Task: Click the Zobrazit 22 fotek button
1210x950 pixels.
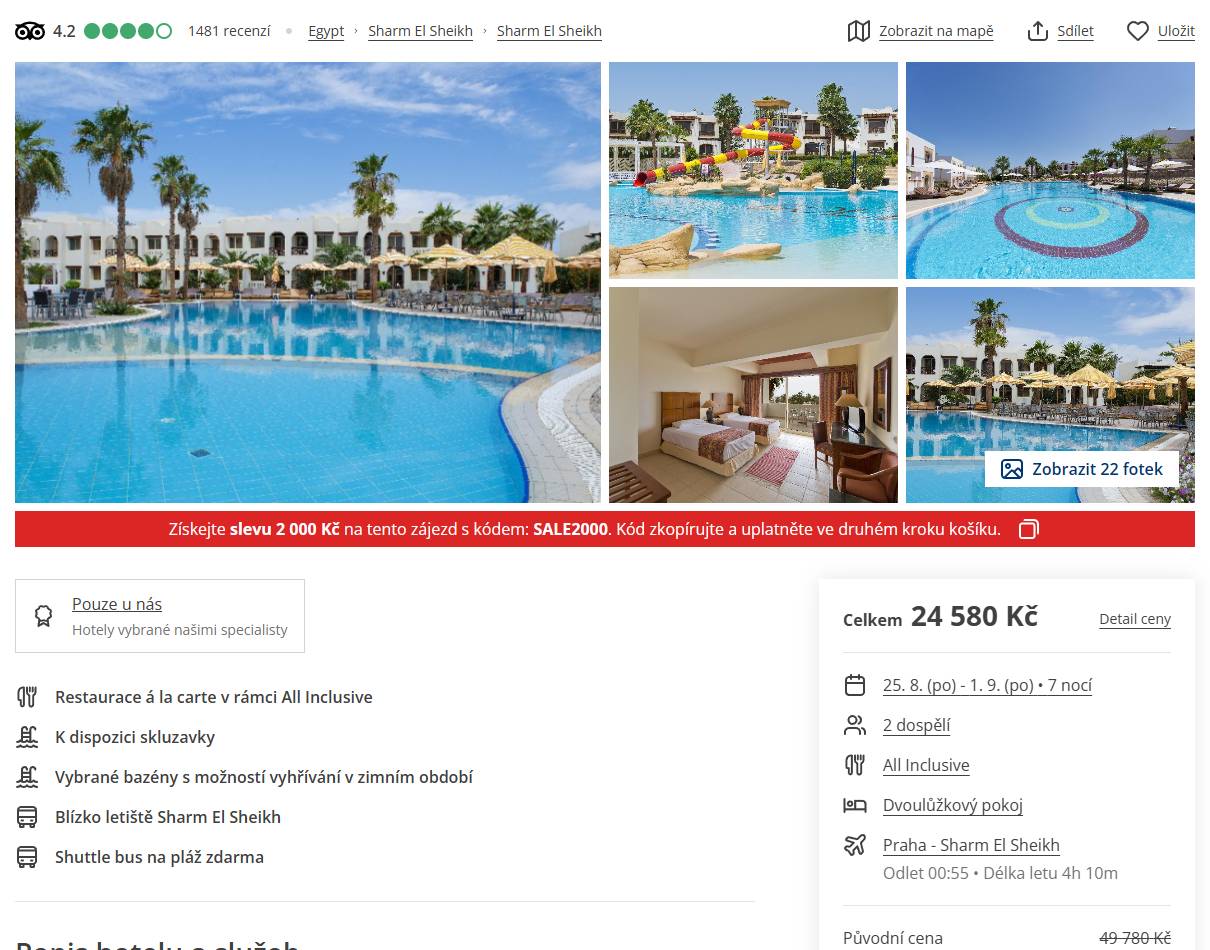Action: pos(1082,469)
